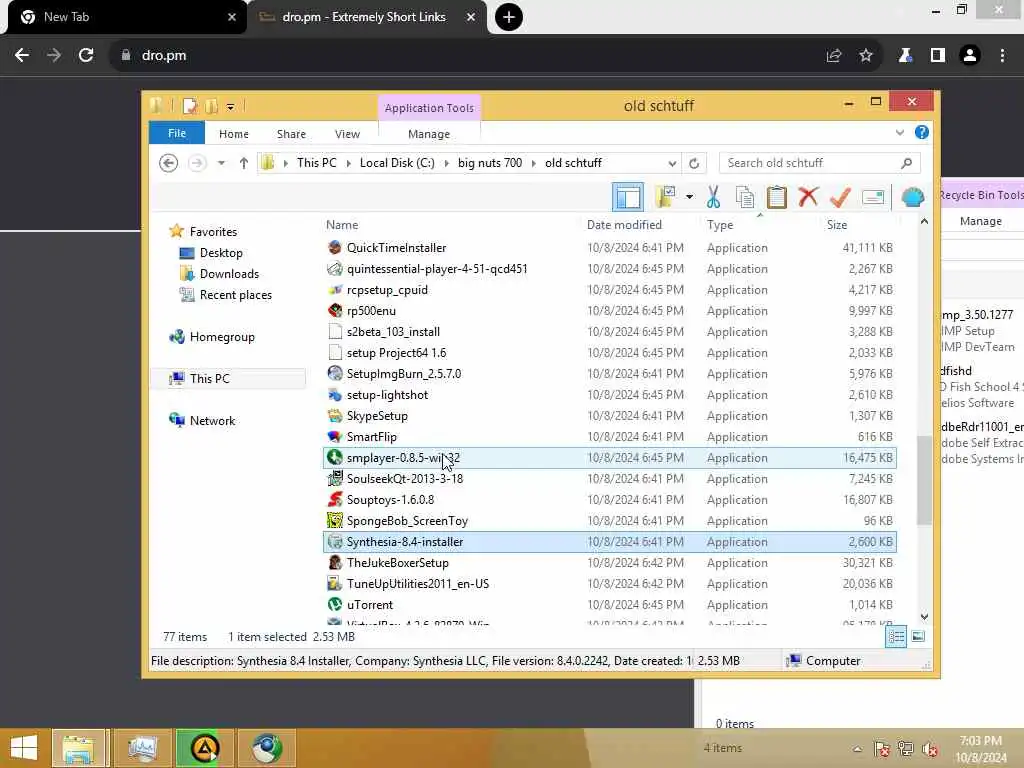Viewport: 1024px width, 768px height.
Task: Click the Paste clipboard icon
Action: (776, 197)
